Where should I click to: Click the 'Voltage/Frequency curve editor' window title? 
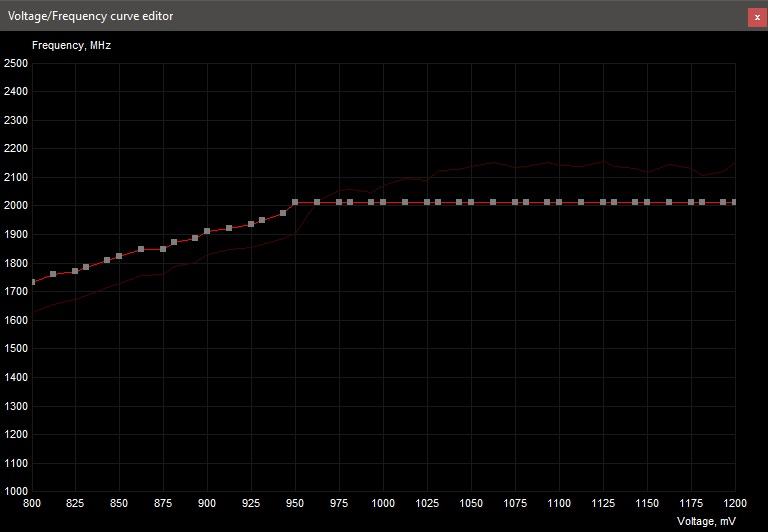91,16
